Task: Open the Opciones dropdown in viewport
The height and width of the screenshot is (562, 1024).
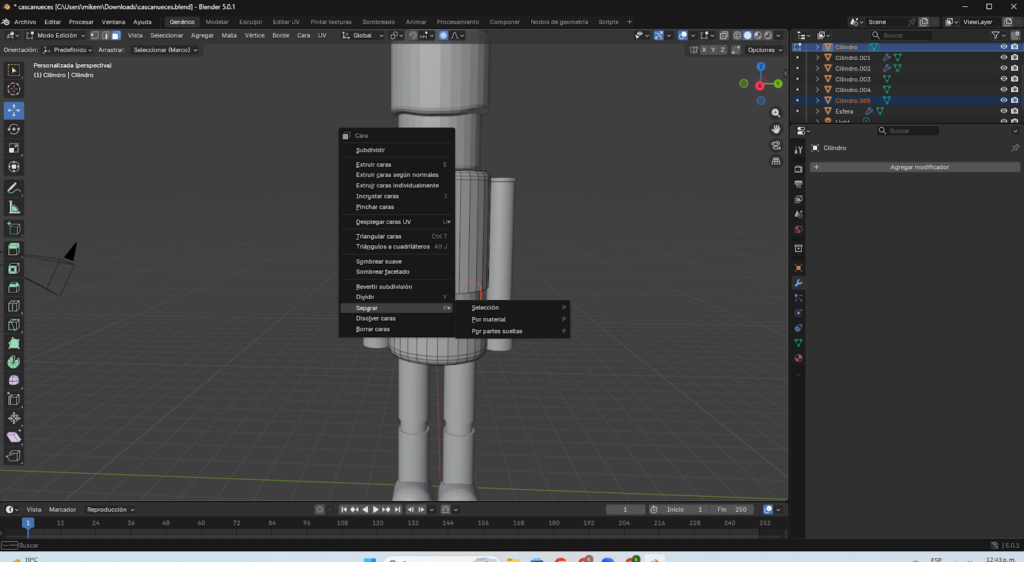Action: pyautogui.click(x=765, y=49)
